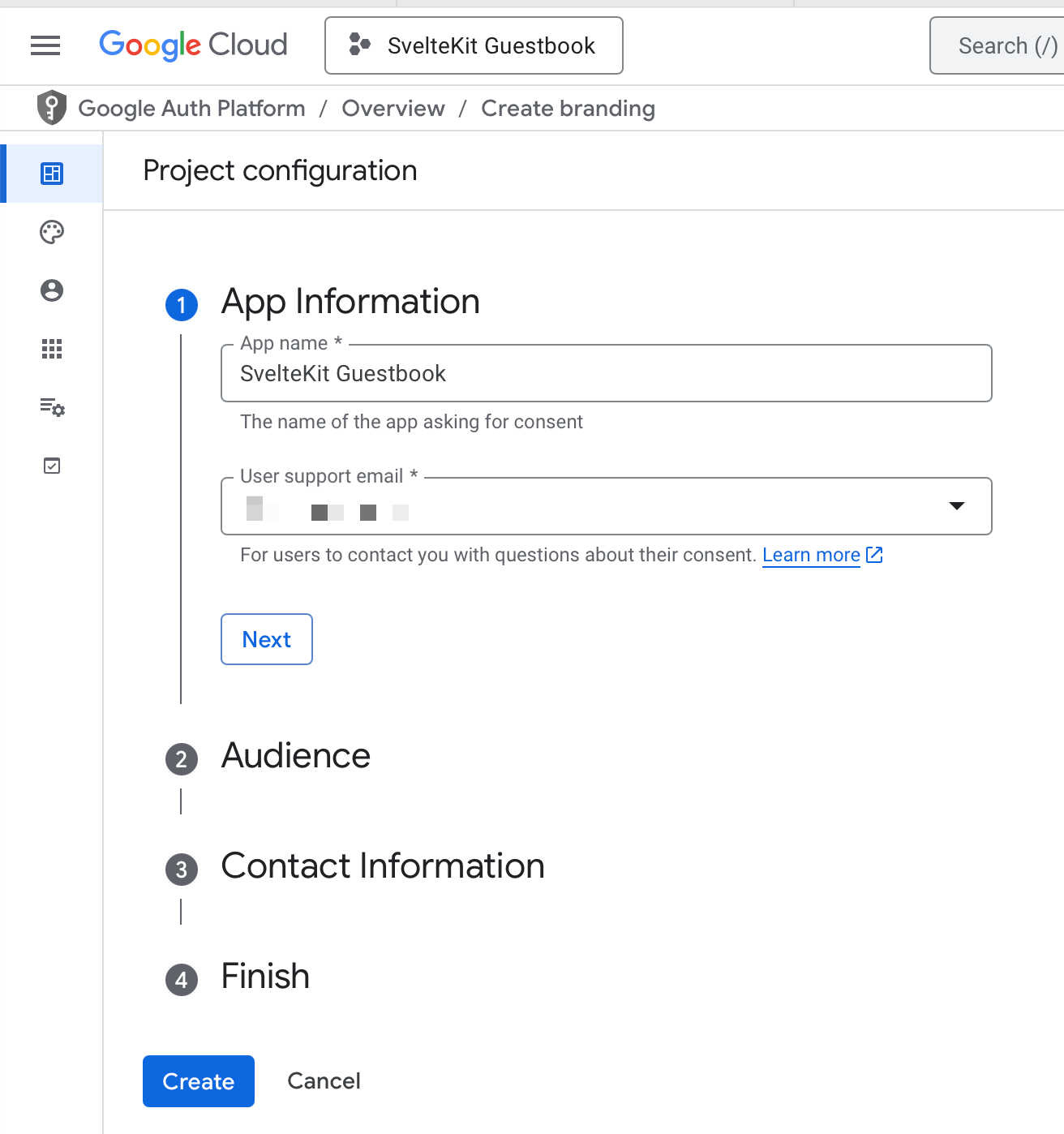Open the Verification Center checkbox icon
The image size is (1064, 1134).
point(51,465)
